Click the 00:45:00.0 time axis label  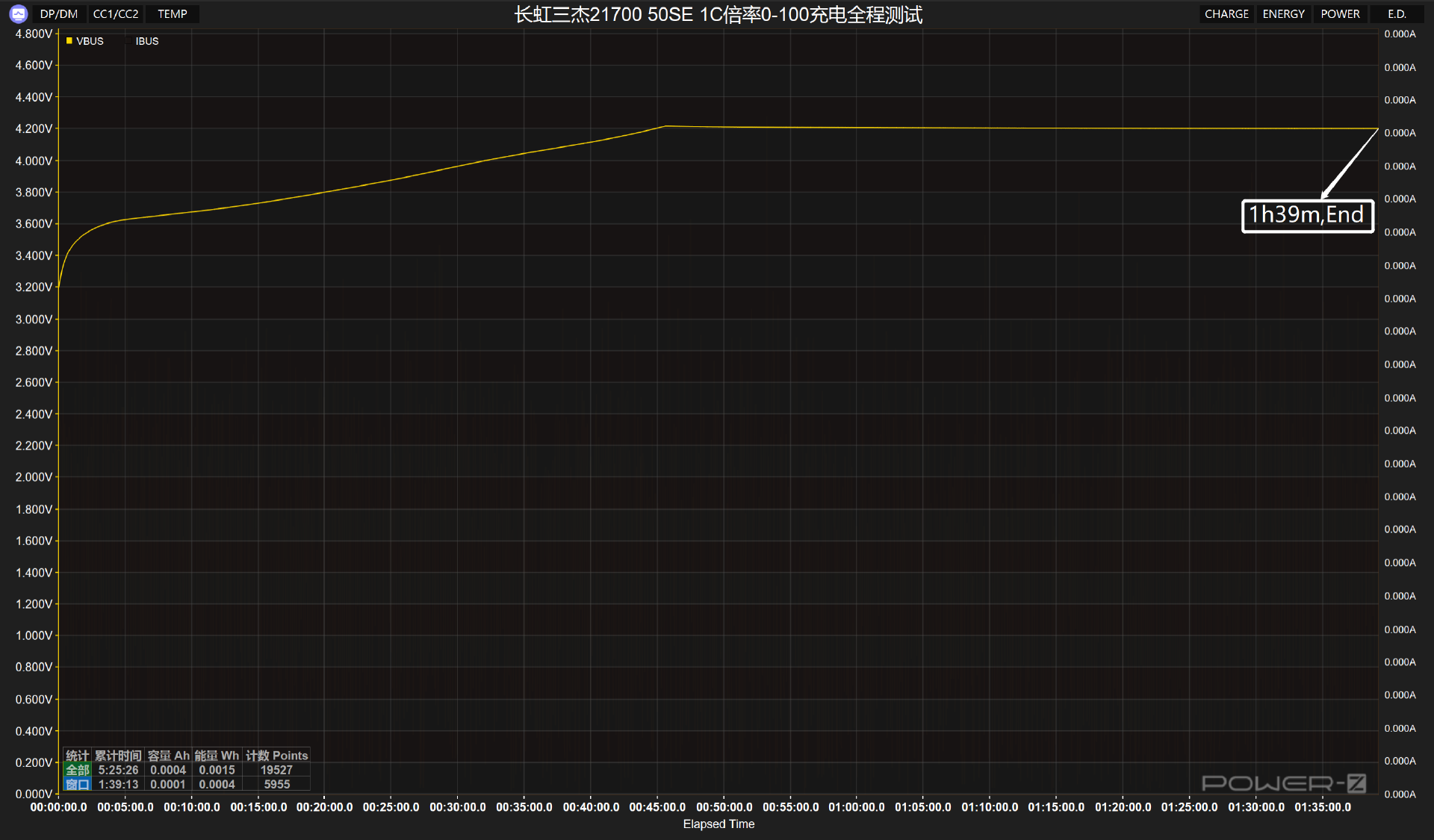click(x=657, y=807)
